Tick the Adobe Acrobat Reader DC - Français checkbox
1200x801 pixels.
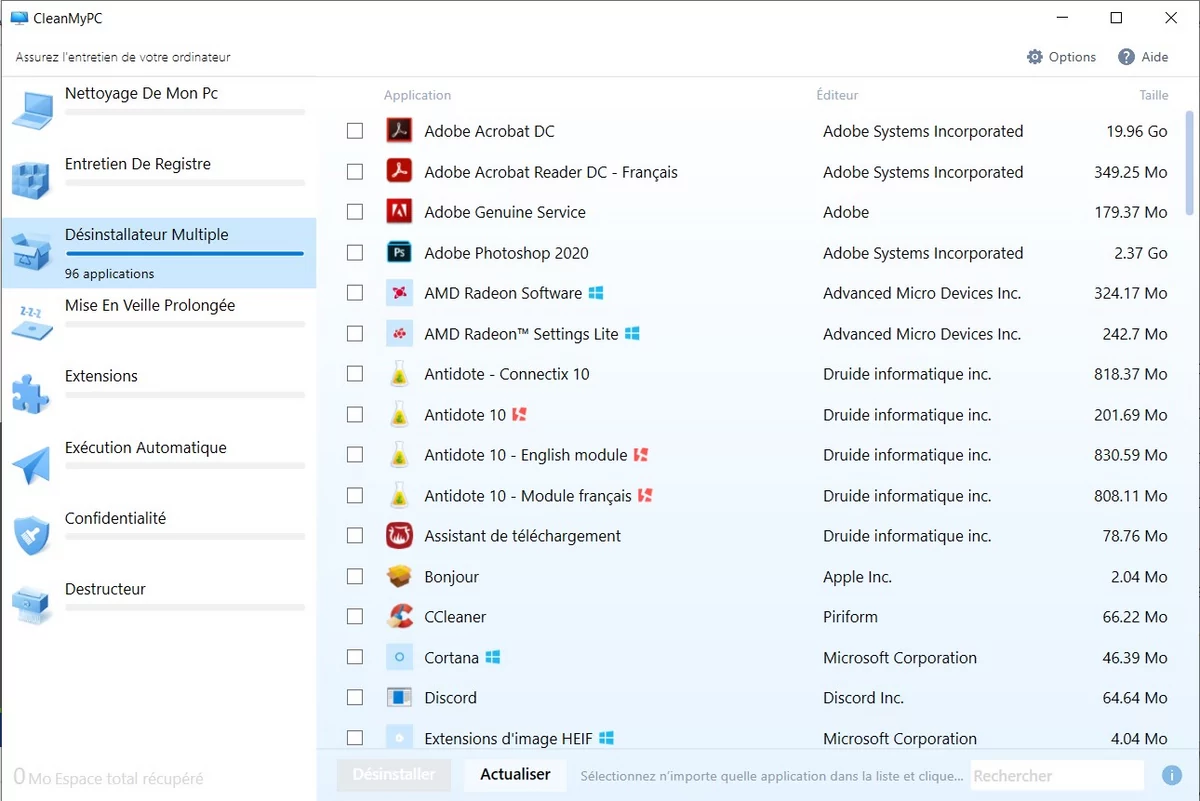point(355,172)
